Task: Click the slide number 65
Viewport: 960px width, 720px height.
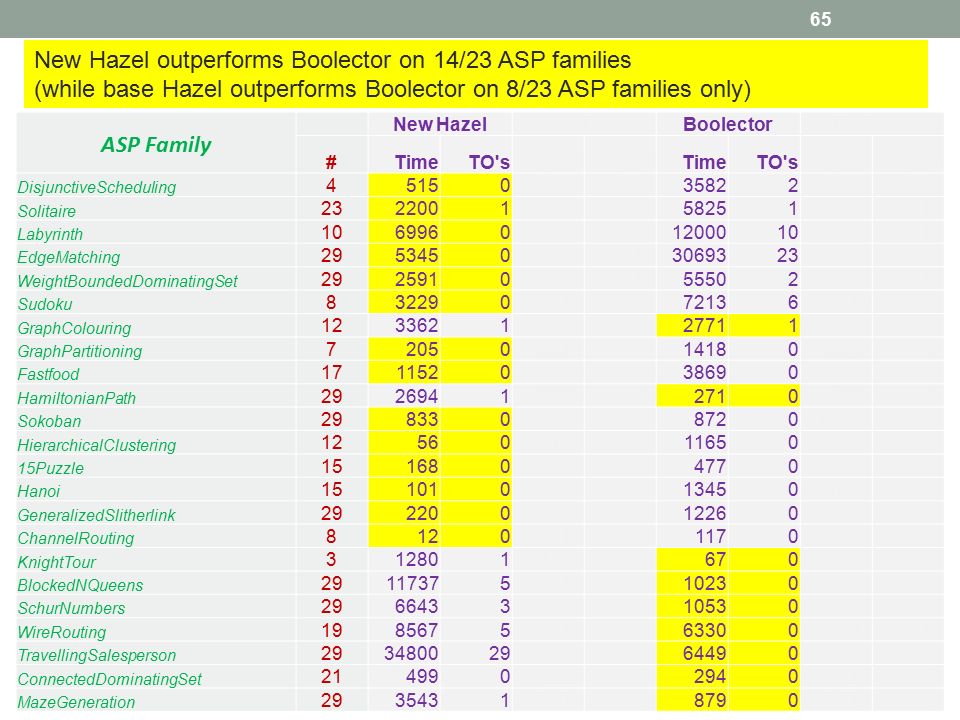Action: [820, 19]
